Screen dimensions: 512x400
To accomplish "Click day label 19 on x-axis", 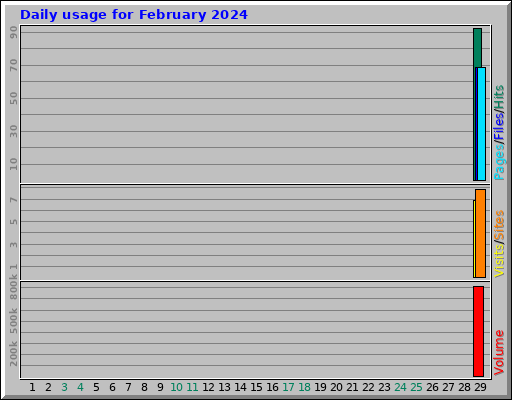I will pyautogui.click(x=320, y=387).
